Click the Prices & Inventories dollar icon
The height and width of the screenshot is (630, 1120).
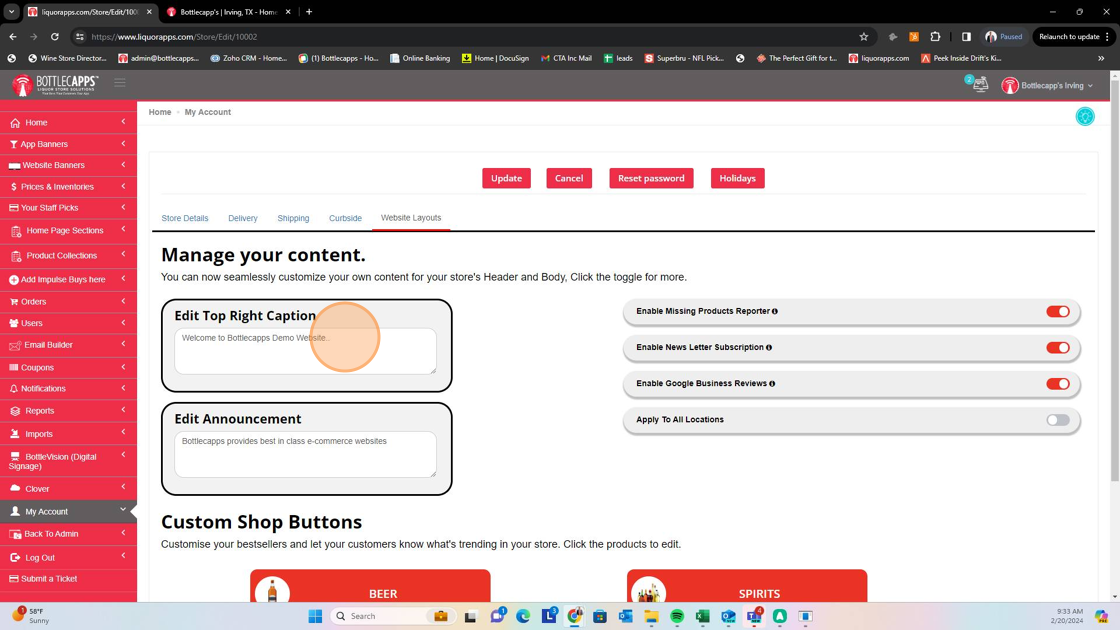[14, 186]
